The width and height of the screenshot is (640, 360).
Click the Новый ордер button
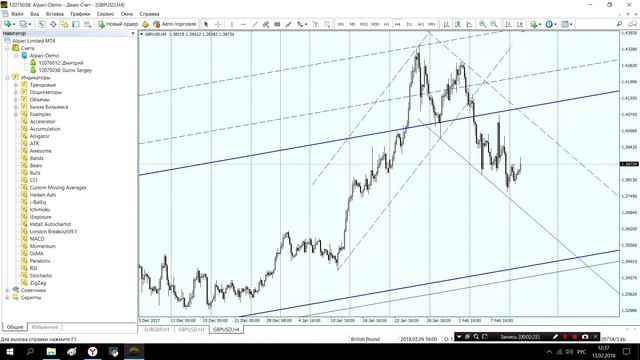click(118, 24)
